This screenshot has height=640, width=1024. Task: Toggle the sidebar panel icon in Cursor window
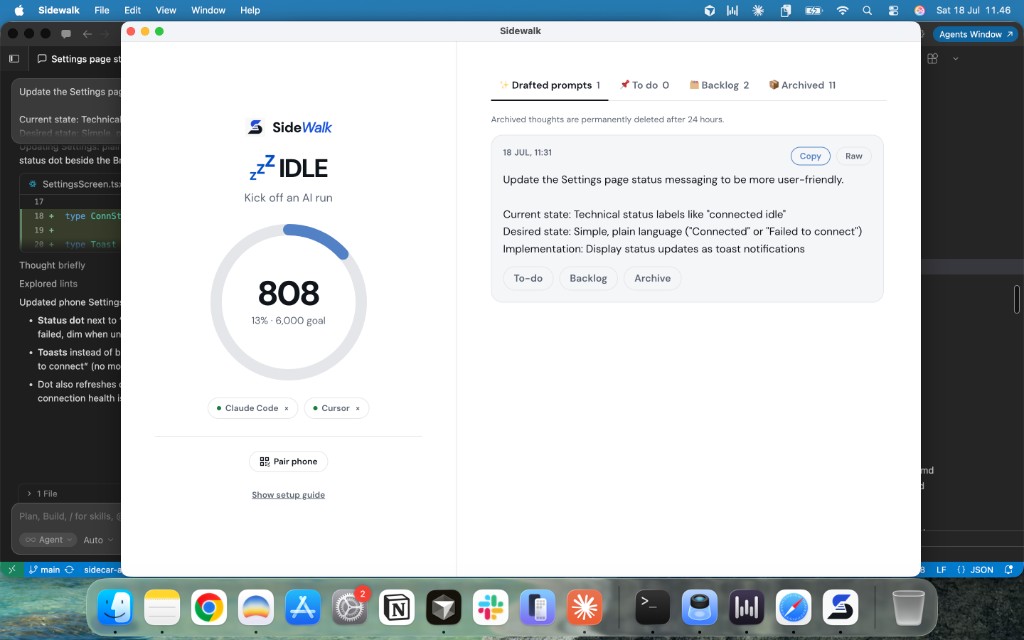pyautogui.click(x=14, y=59)
